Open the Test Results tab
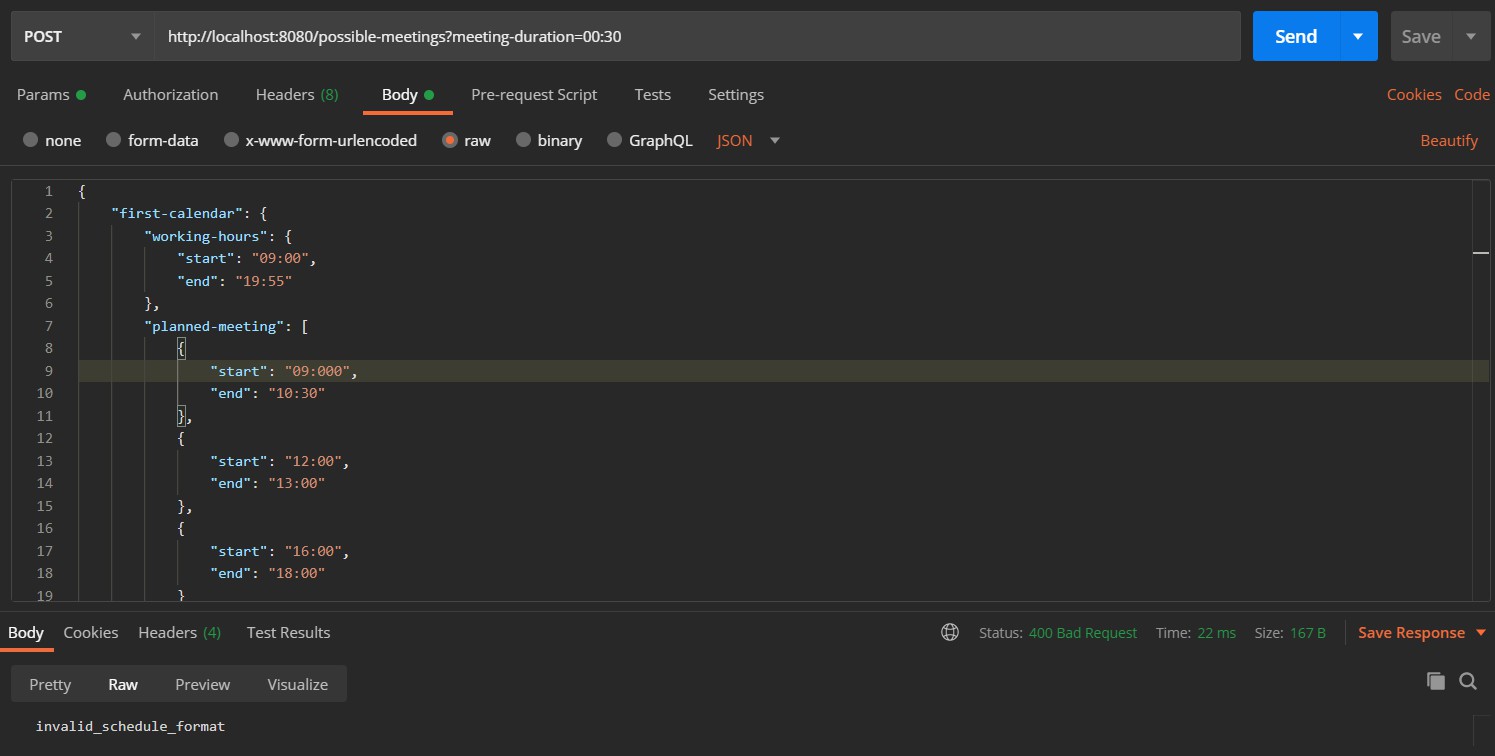 (x=288, y=632)
